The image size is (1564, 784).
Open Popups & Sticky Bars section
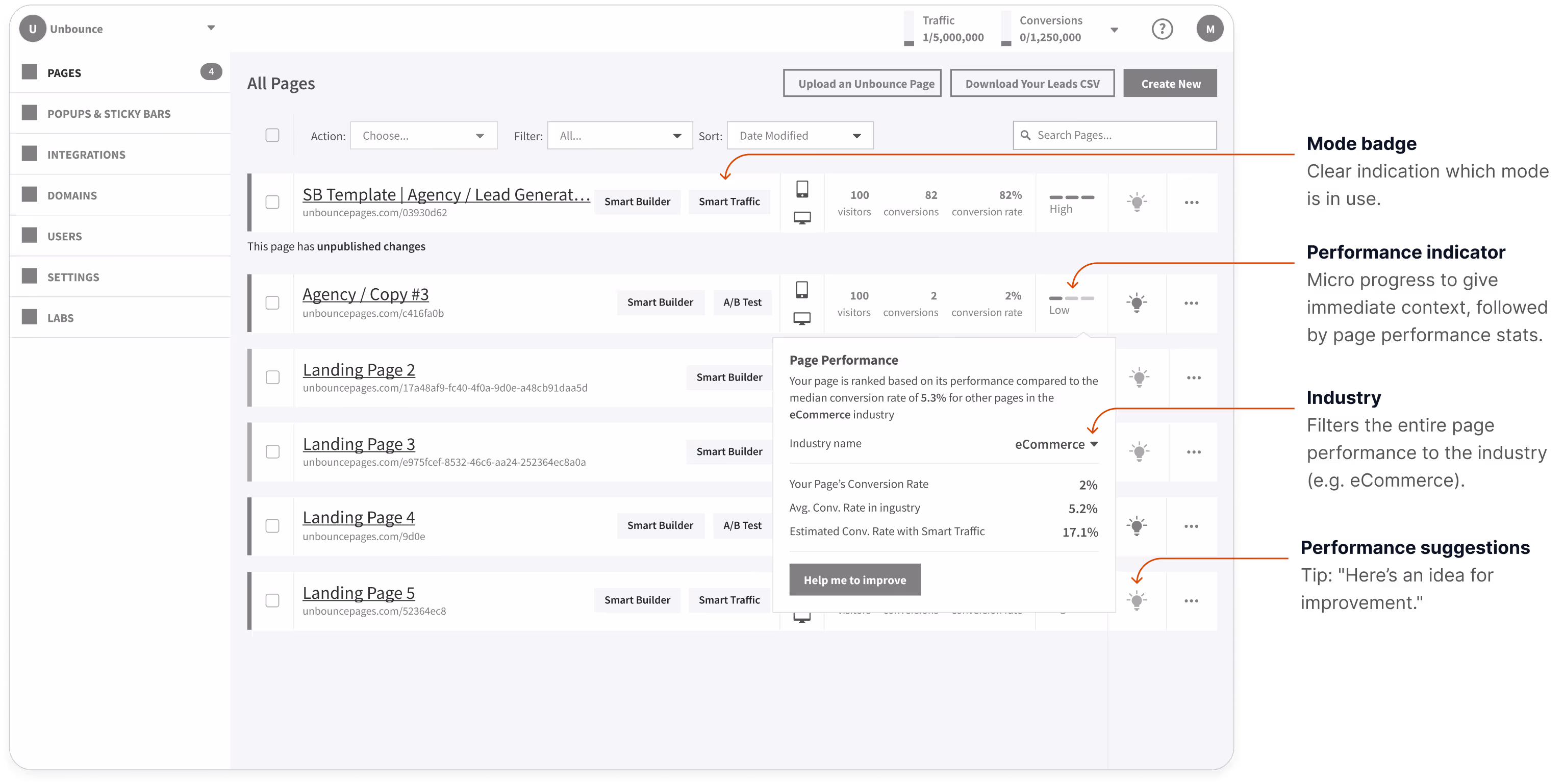tap(120, 114)
